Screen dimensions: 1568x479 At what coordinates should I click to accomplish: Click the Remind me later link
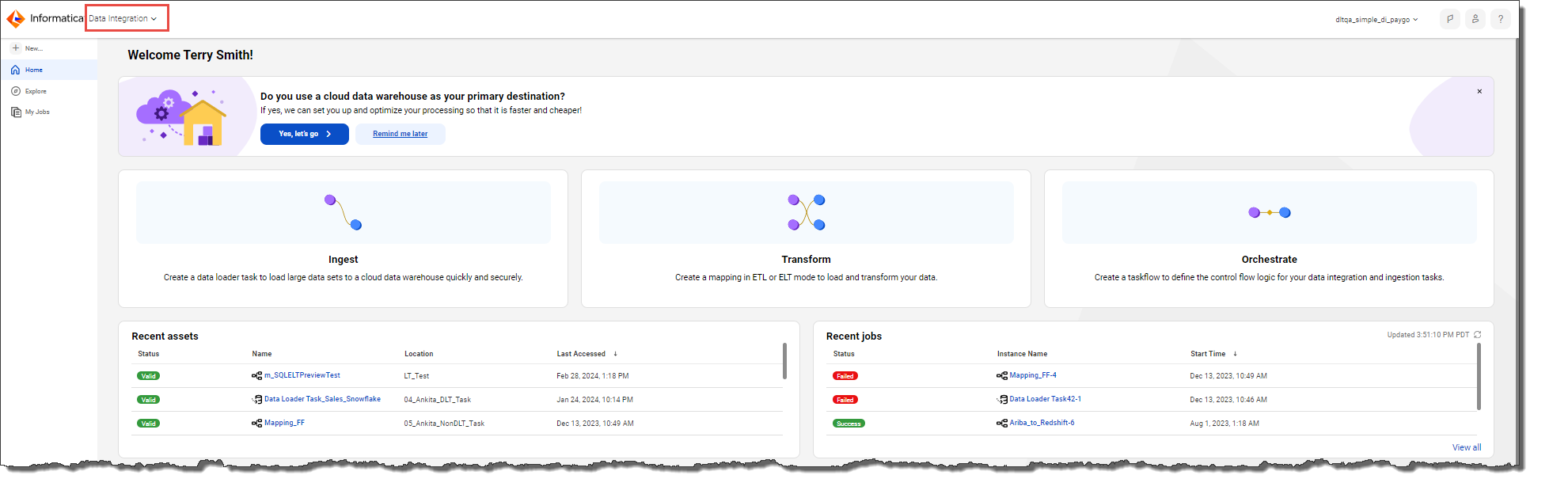401,134
